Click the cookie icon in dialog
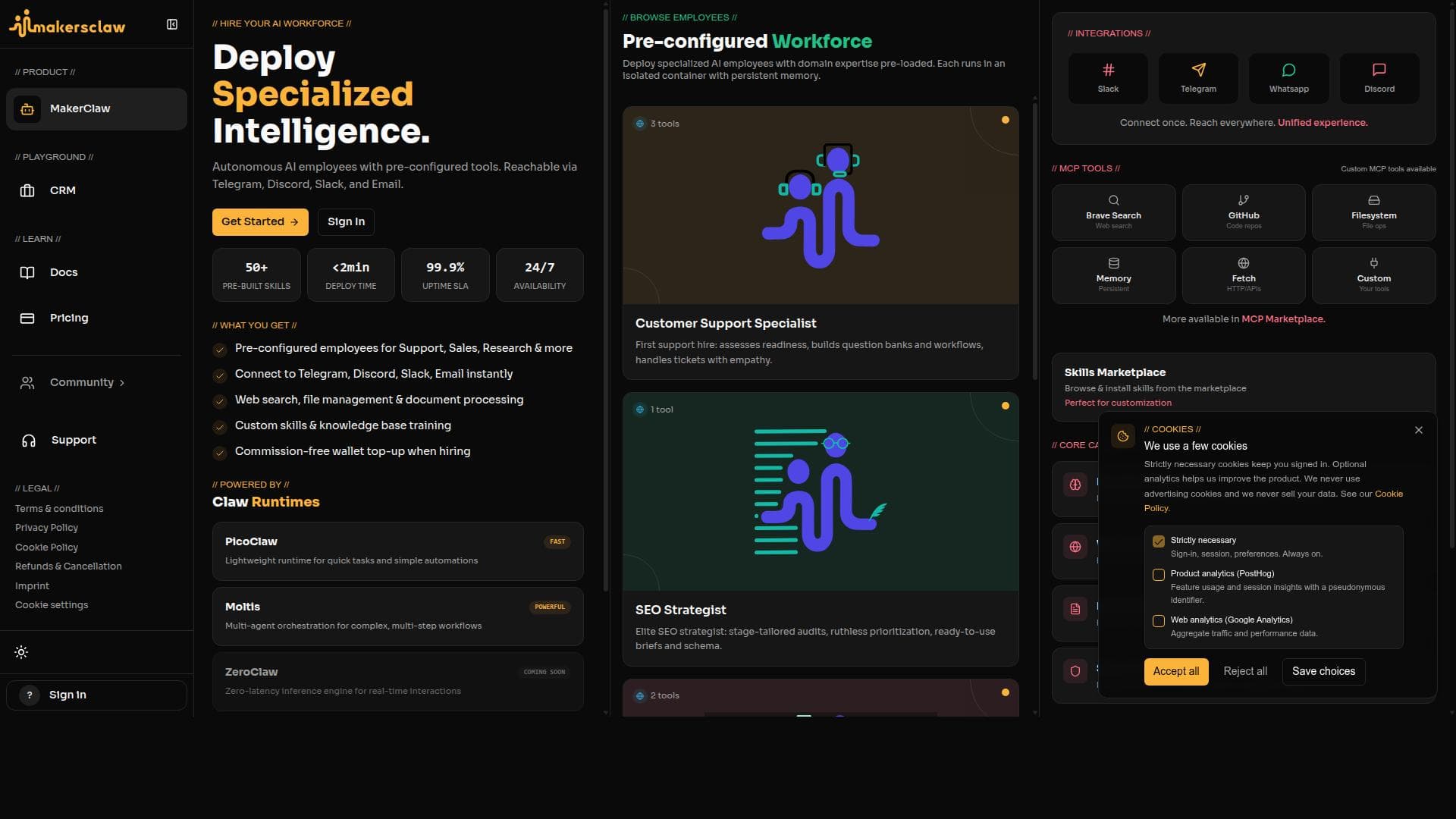The width and height of the screenshot is (1456, 819). [x=1123, y=436]
